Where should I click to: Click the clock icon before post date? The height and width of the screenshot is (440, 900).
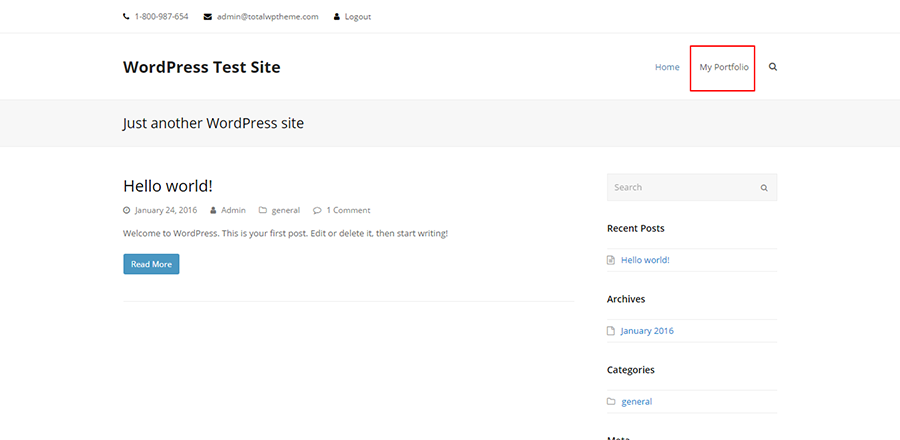pyautogui.click(x=127, y=211)
